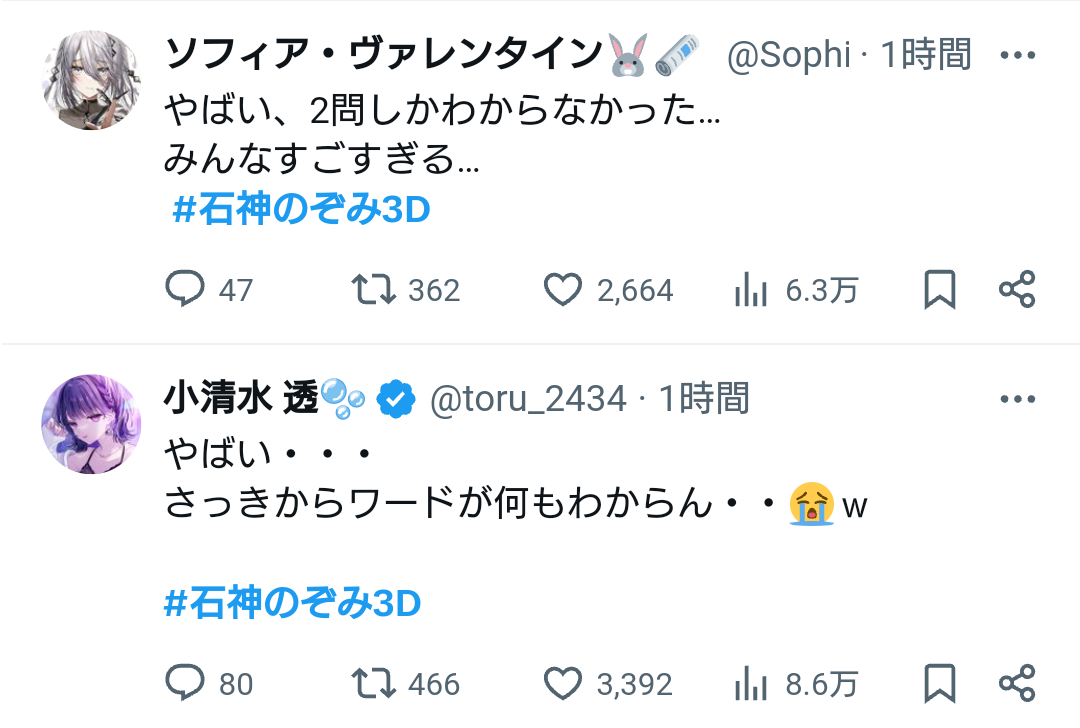The width and height of the screenshot is (1080, 728).
Task: Retweet the post with 362 retweets
Action: pos(371,289)
